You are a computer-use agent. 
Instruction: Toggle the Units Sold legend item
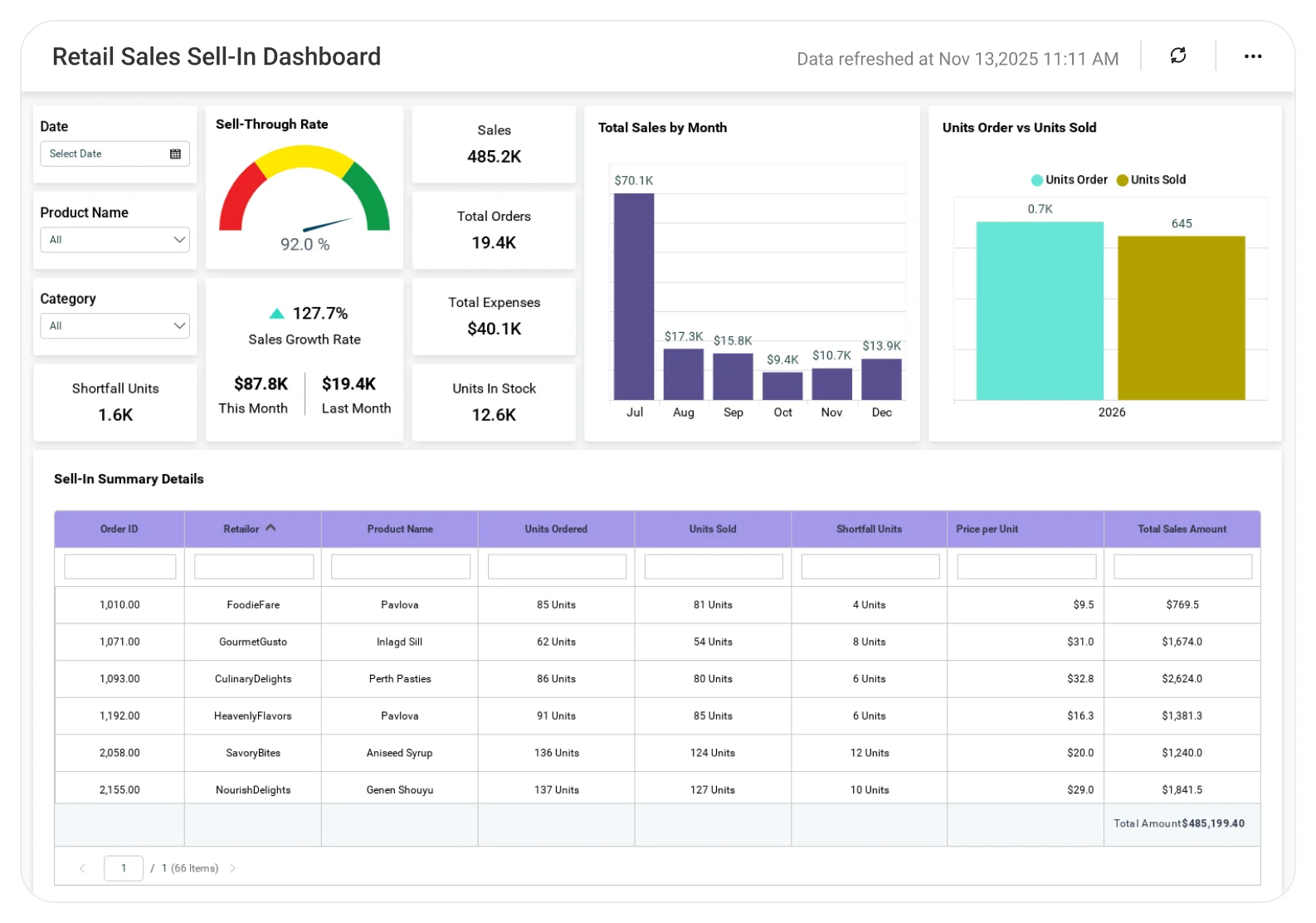[x=1151, y=180]
